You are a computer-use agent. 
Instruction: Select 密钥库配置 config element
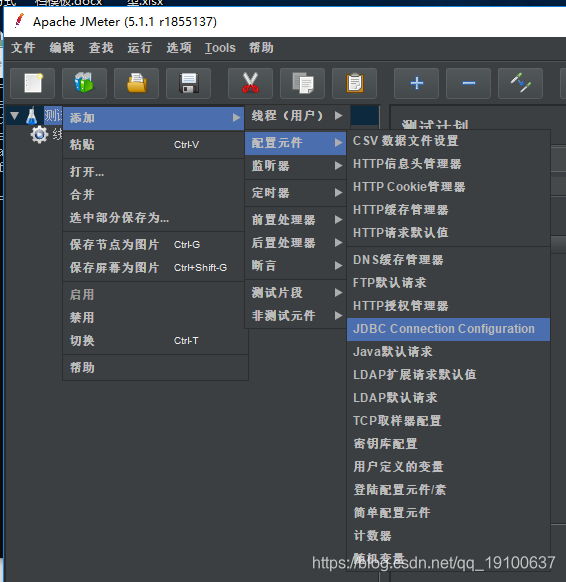[x=448, y=444]
